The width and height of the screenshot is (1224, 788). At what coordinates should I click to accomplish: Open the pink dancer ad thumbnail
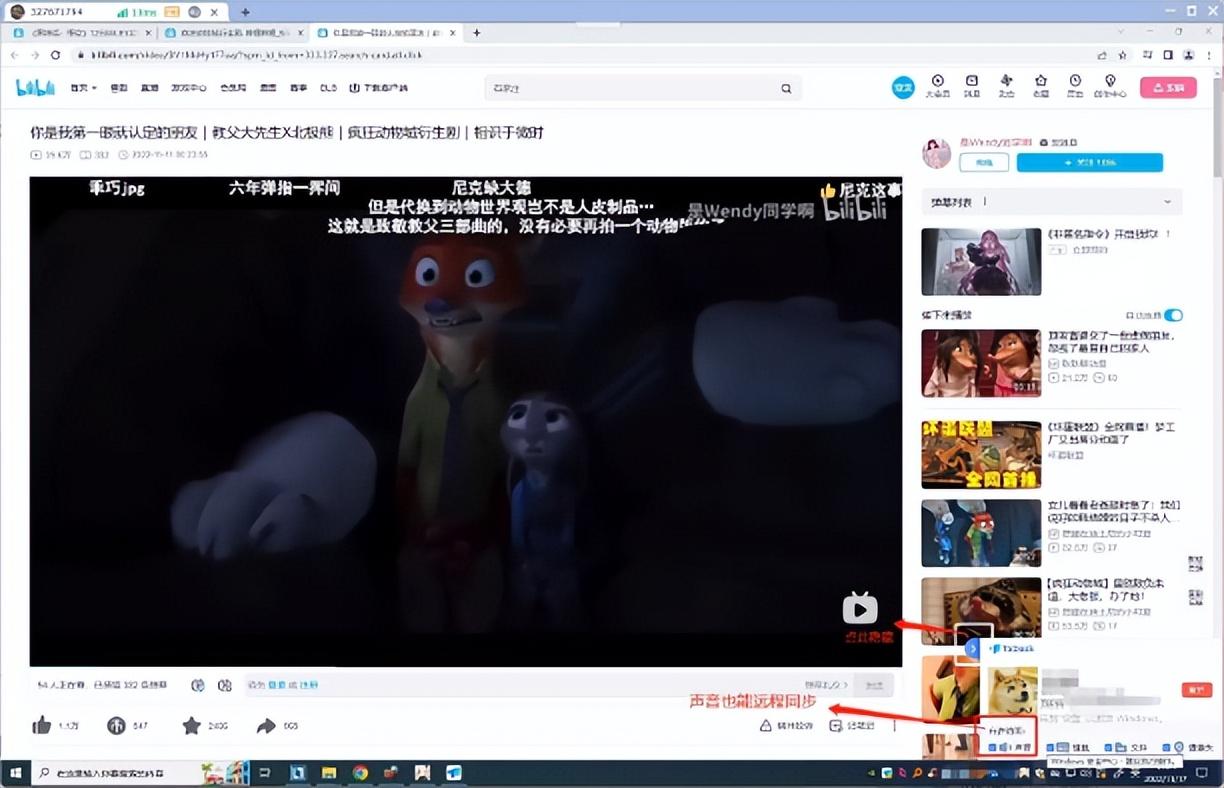click(981, 261)
